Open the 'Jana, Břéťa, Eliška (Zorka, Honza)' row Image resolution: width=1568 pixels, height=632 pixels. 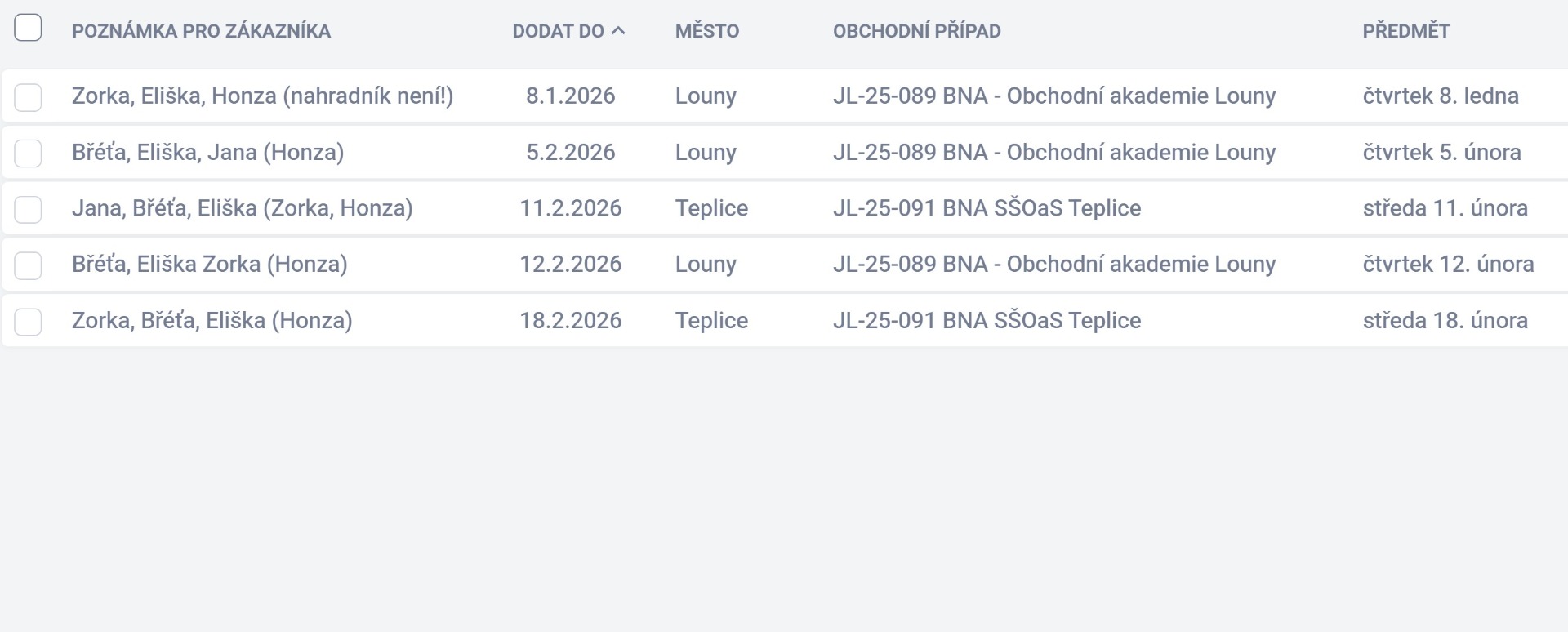[x=242, y=208]
